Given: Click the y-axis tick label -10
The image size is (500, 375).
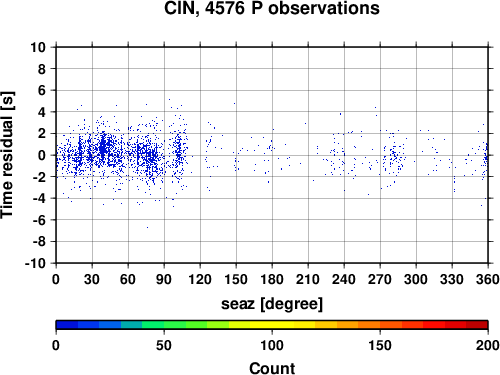Looking at the screenshot, I should (x=35, y=263).
